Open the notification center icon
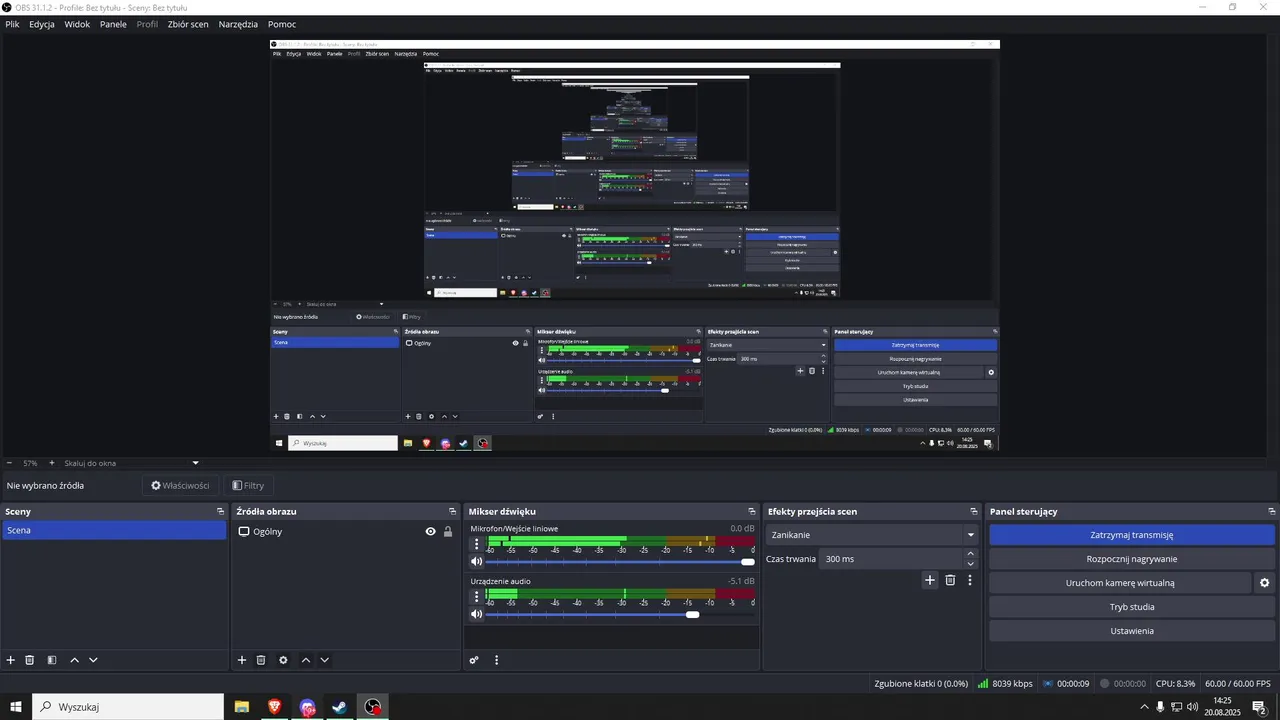This screenshot has height=720, width=1280. (1259, 707)
